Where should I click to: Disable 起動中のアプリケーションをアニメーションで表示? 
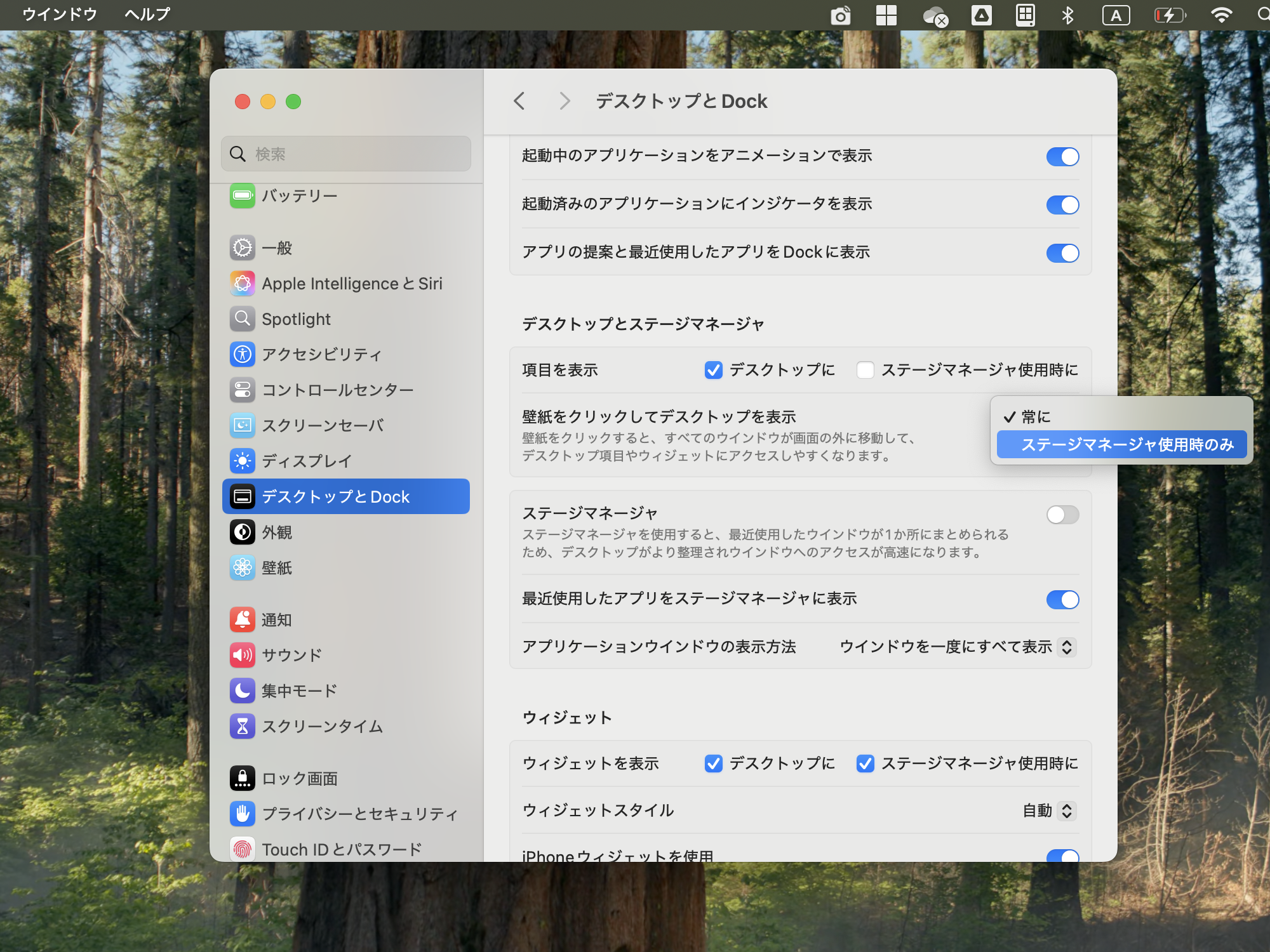(x=1062, y=157)
